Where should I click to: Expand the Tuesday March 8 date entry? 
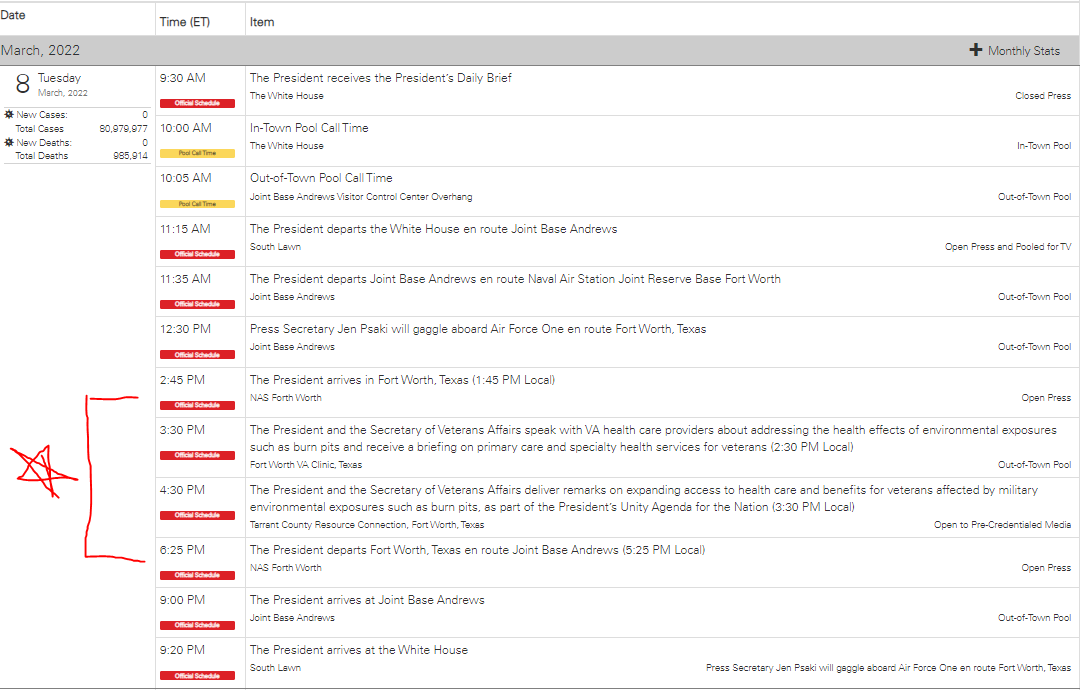pyautogui.click(x=59, y=78)
